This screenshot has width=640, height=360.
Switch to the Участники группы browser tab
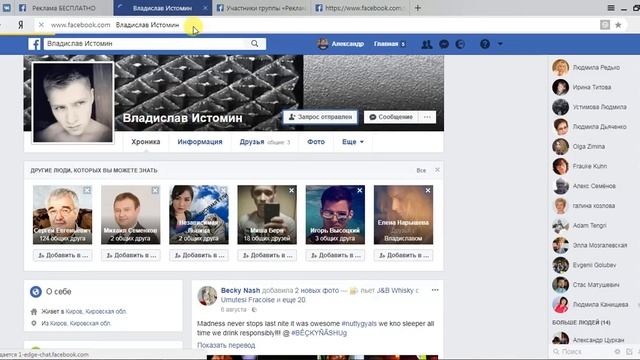click(x=261, y=8)
